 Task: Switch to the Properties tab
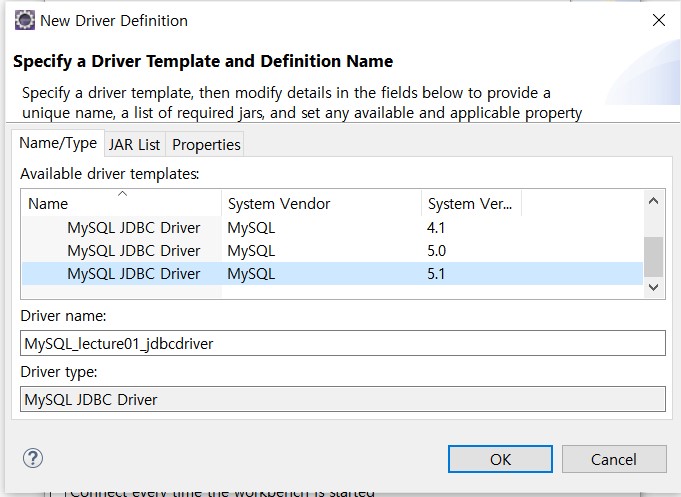(x=206, y=145)
